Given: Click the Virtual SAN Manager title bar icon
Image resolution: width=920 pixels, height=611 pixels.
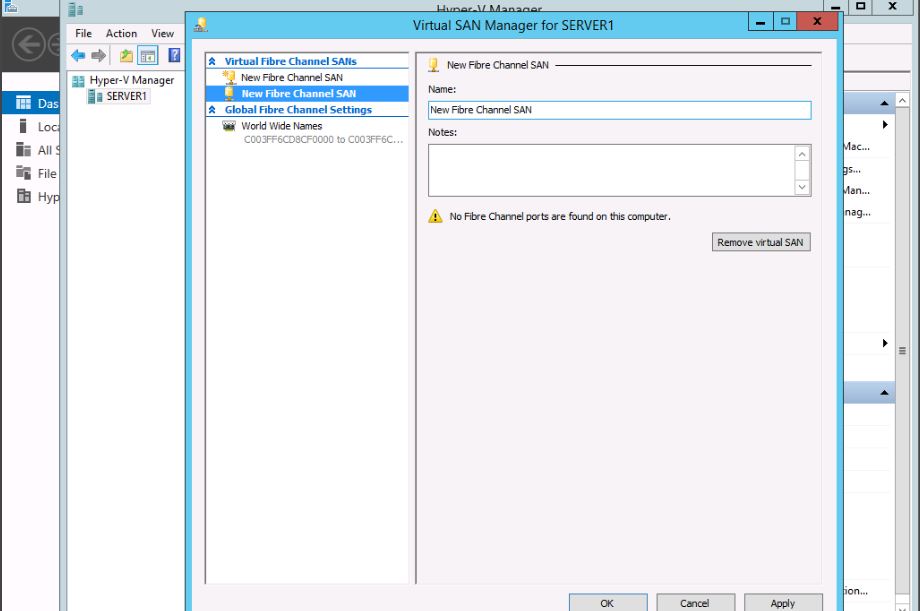Looking at the screenshot, I should [x=201, y=25].
